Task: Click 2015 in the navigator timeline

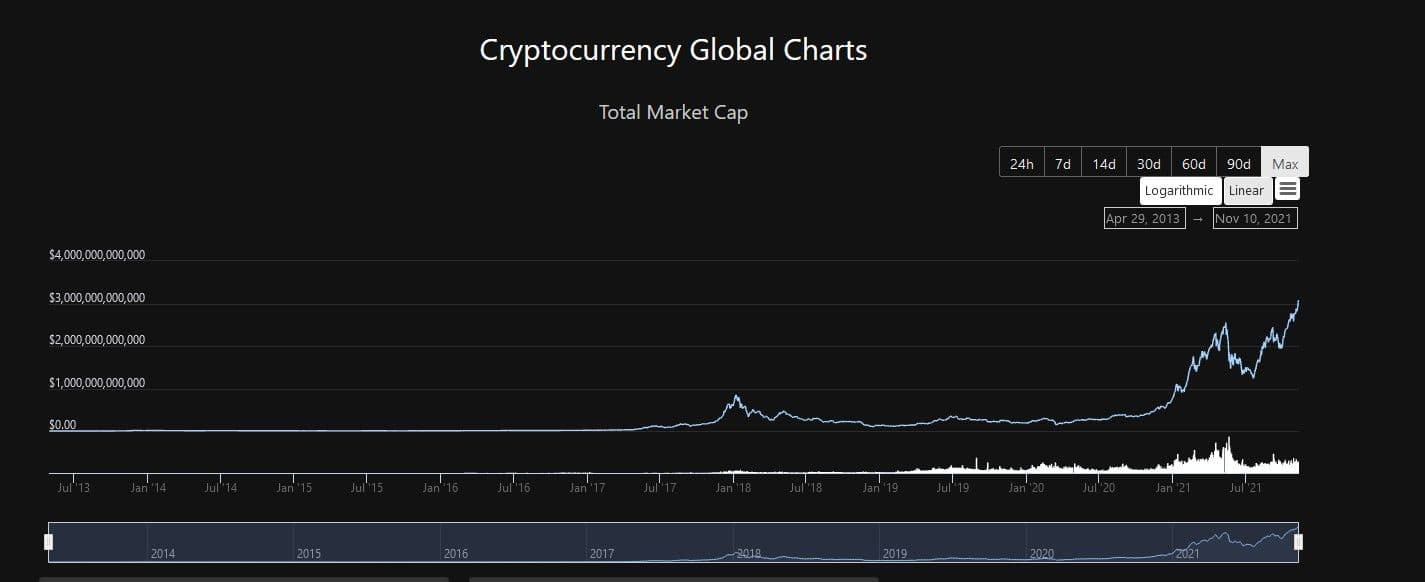Action: [309, 553]
